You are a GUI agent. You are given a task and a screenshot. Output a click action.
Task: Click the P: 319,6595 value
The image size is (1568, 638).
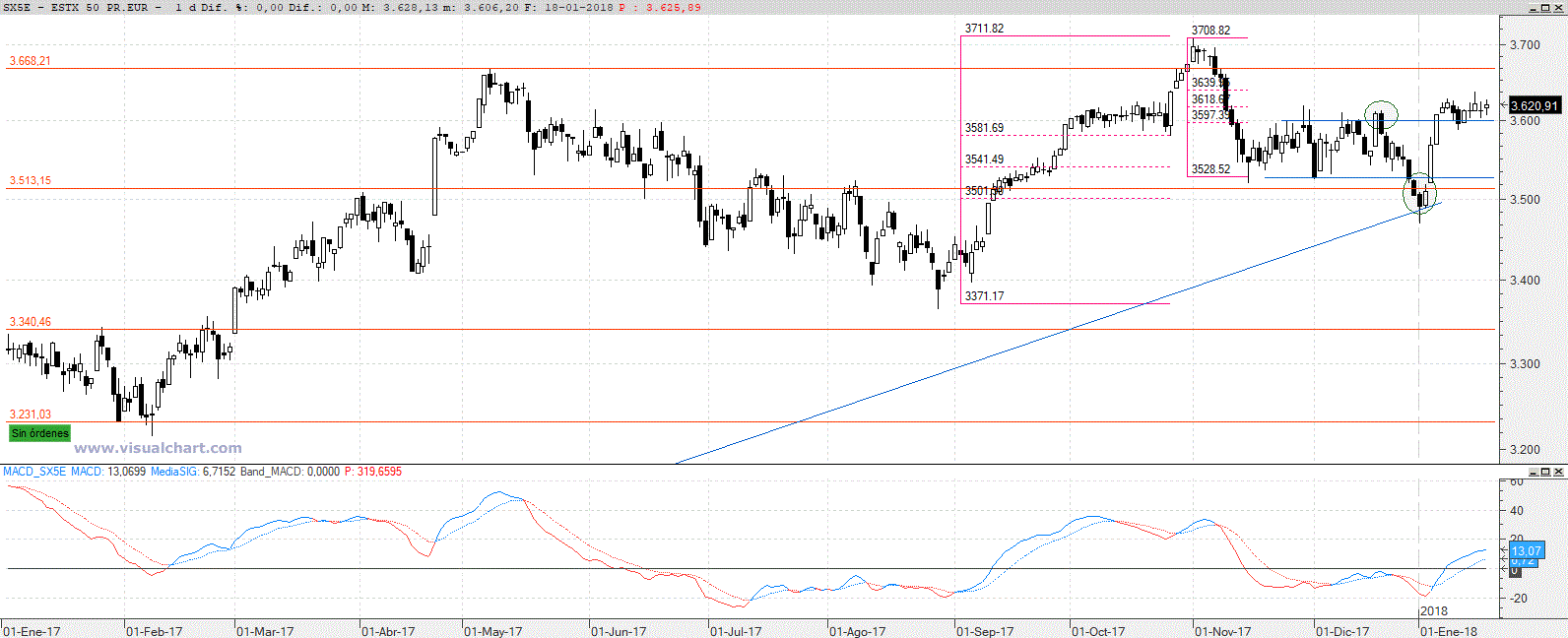(x=373, y=472)
